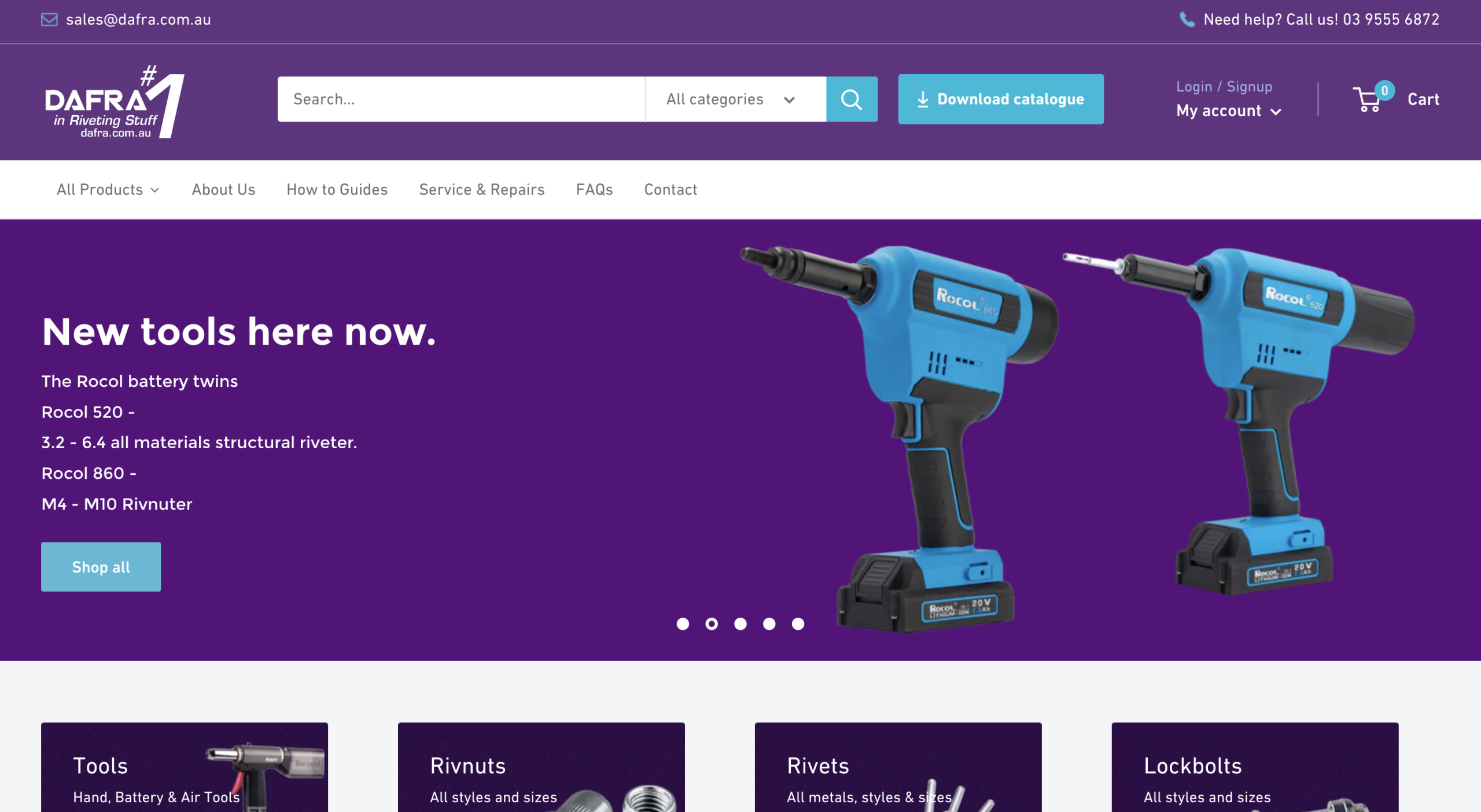Click the cart item count badge
Viewport: 1481px width, 812px height.
click(x=1384, y=90)
